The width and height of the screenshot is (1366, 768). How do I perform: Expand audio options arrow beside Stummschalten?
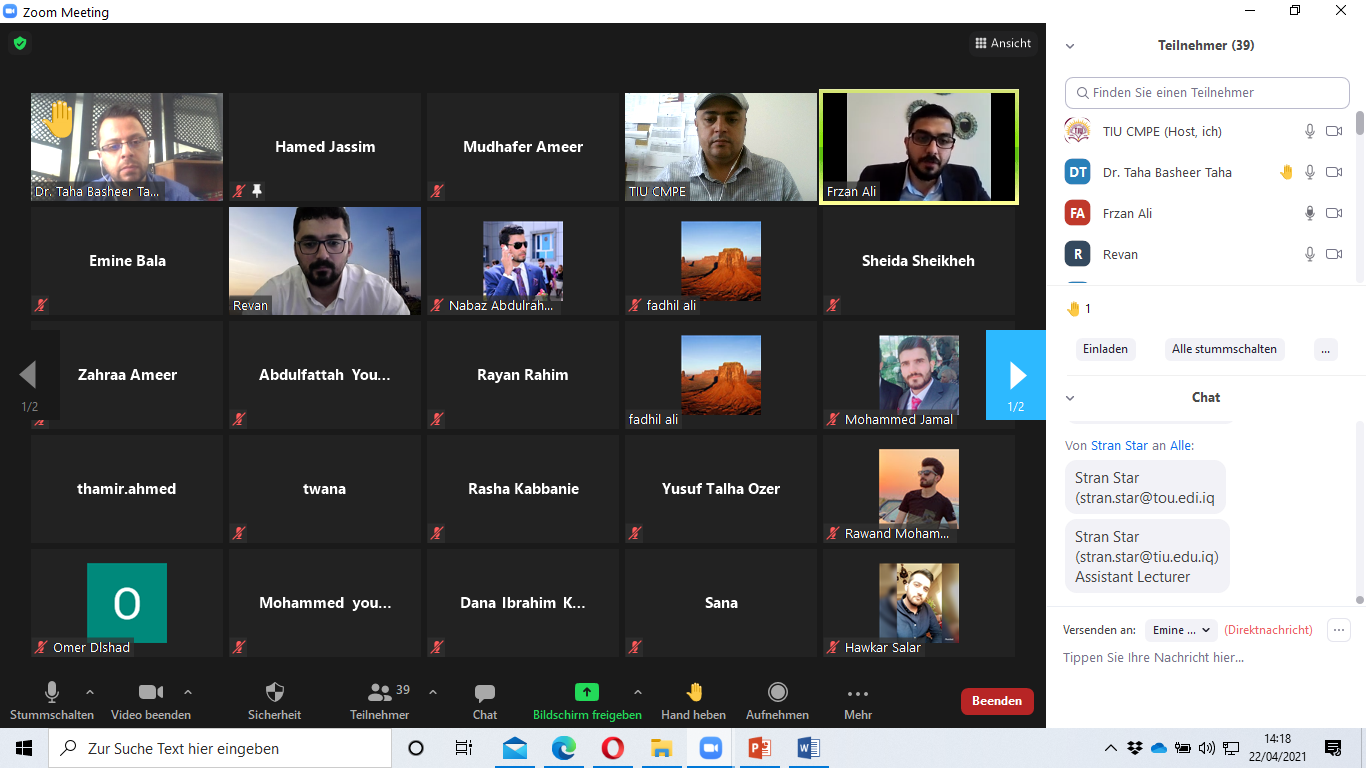[x=89, y=692]
